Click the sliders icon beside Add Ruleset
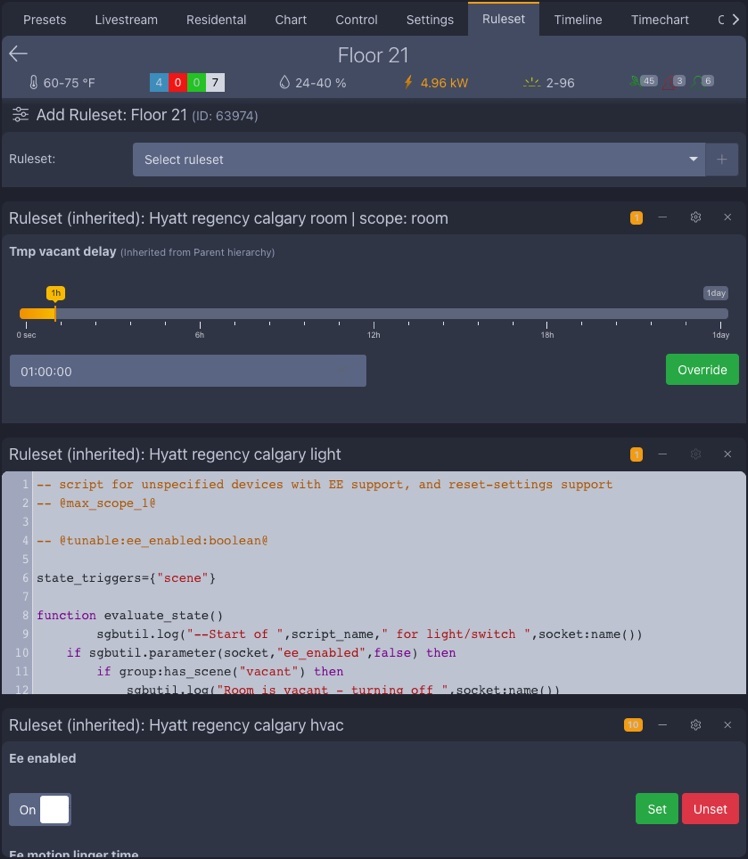The image size is (748, 859). [20, 114]
